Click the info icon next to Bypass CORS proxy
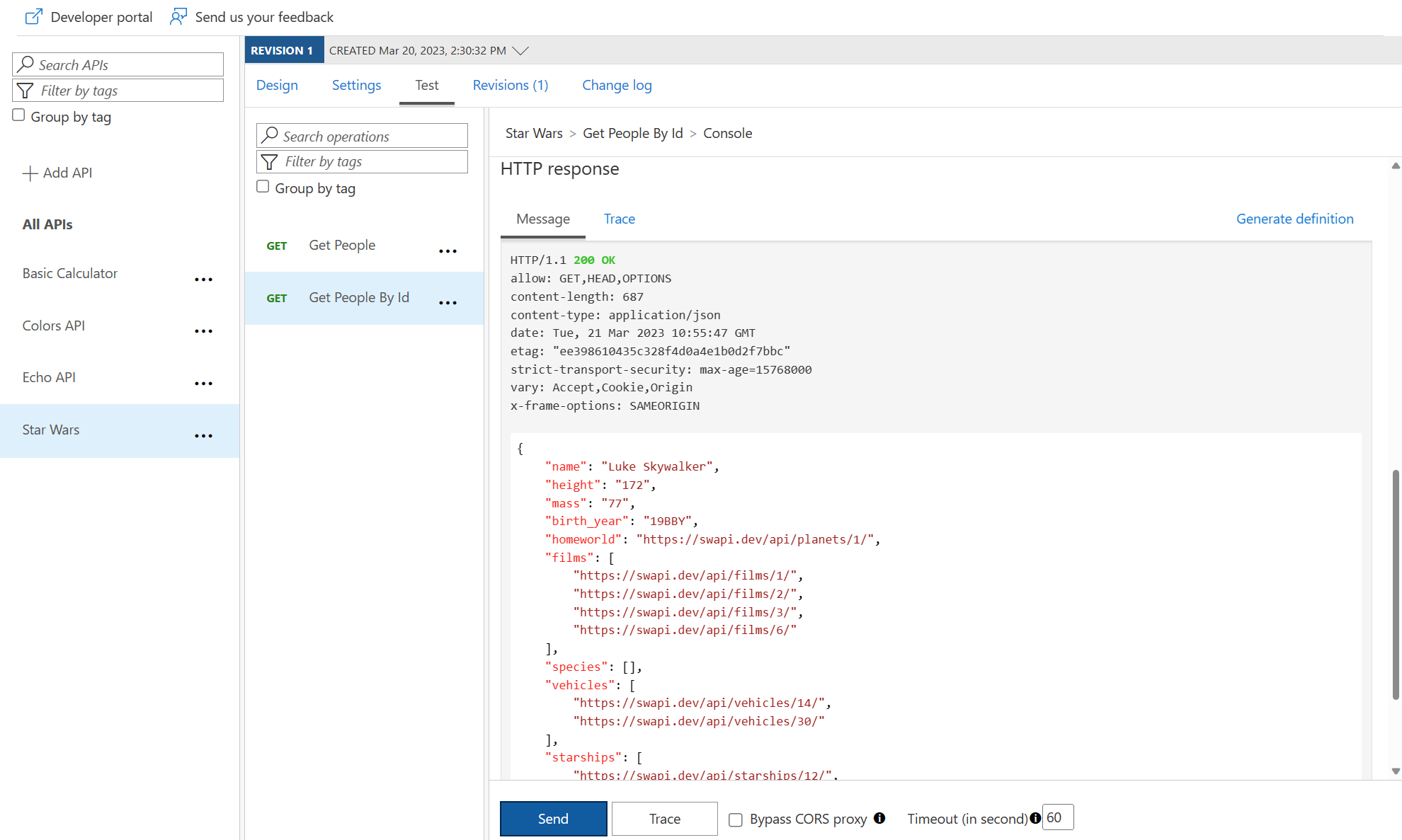 point(880,818)
